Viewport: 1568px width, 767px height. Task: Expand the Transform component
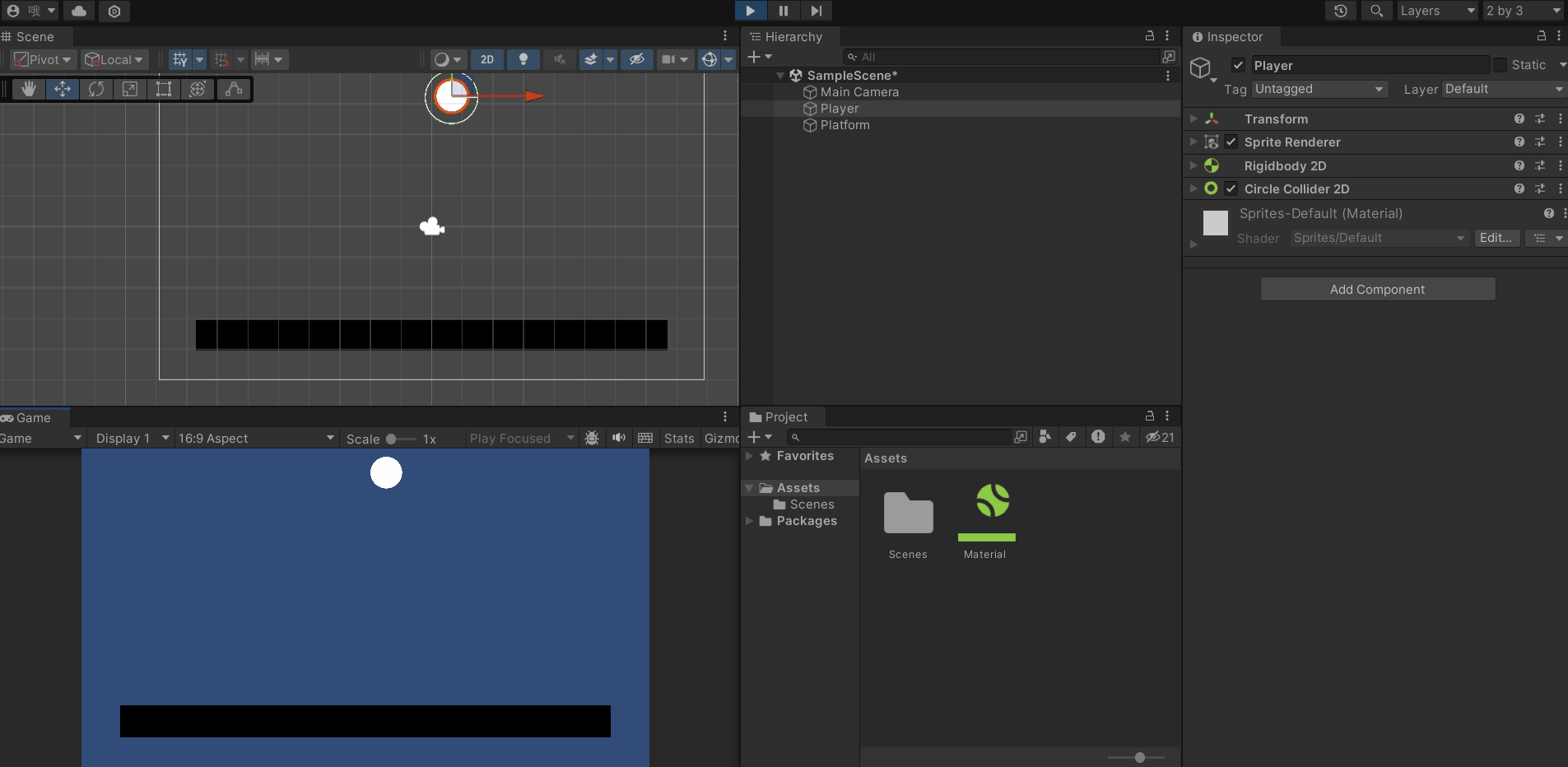pyautogui.click(x=1193, y=119)
